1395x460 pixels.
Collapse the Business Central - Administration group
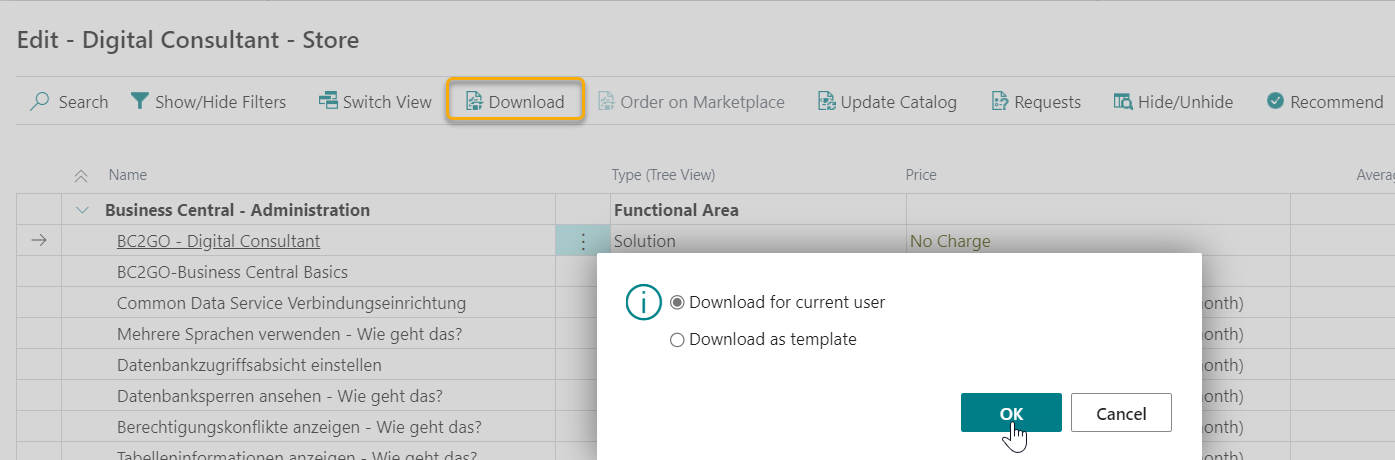(83, 210)
